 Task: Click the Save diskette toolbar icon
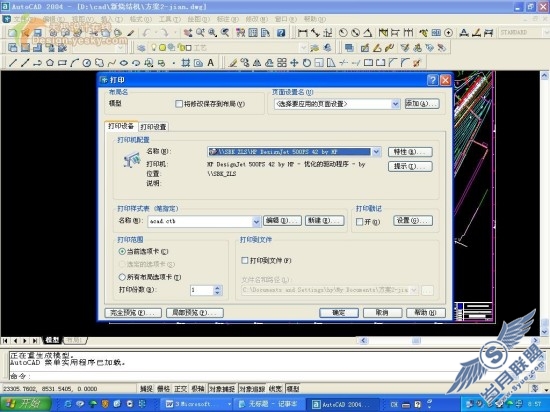click(37, 33)
